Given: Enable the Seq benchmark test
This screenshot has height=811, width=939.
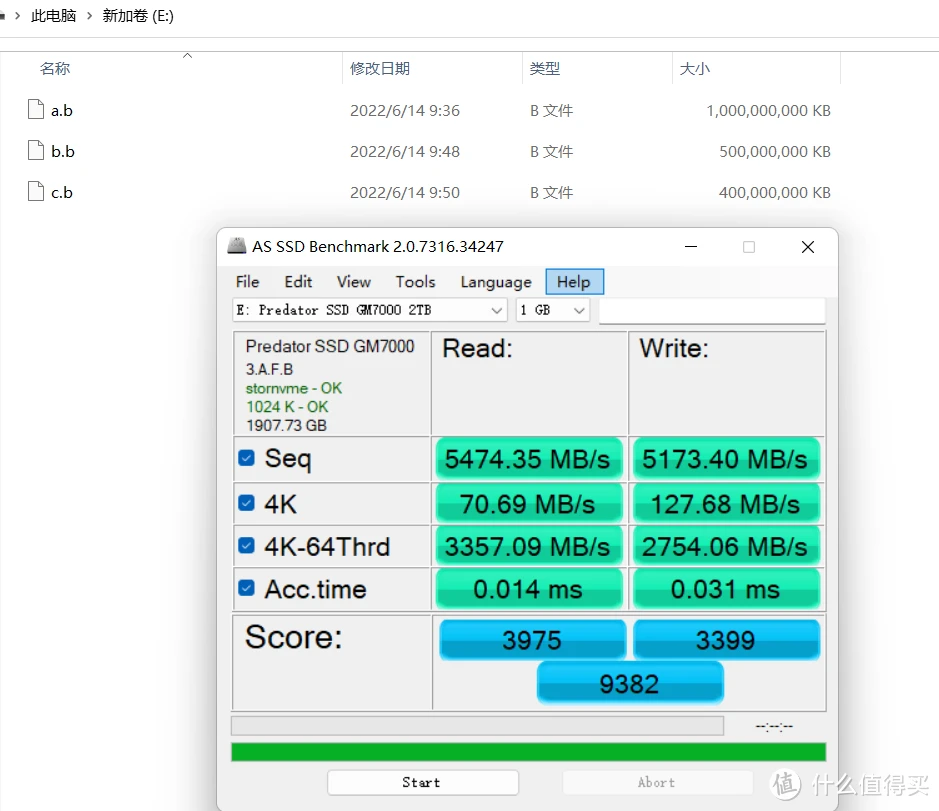Looking at the screenshot, I should tap(246, 458).
